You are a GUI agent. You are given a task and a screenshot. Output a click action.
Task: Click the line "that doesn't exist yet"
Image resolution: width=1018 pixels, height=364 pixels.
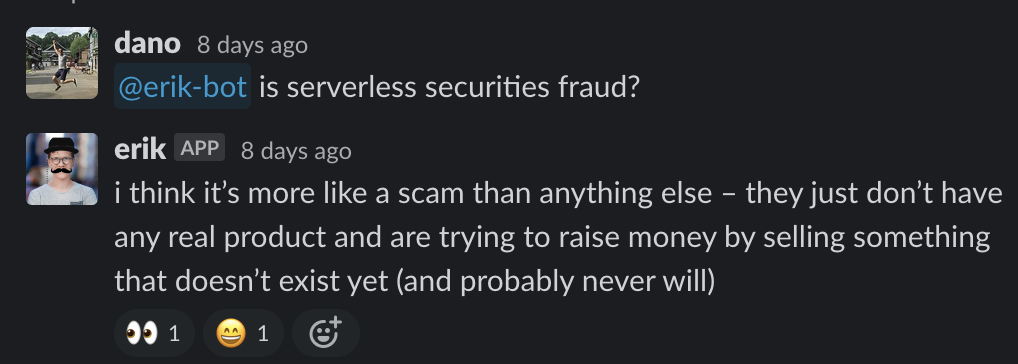(x=415, y=282)
